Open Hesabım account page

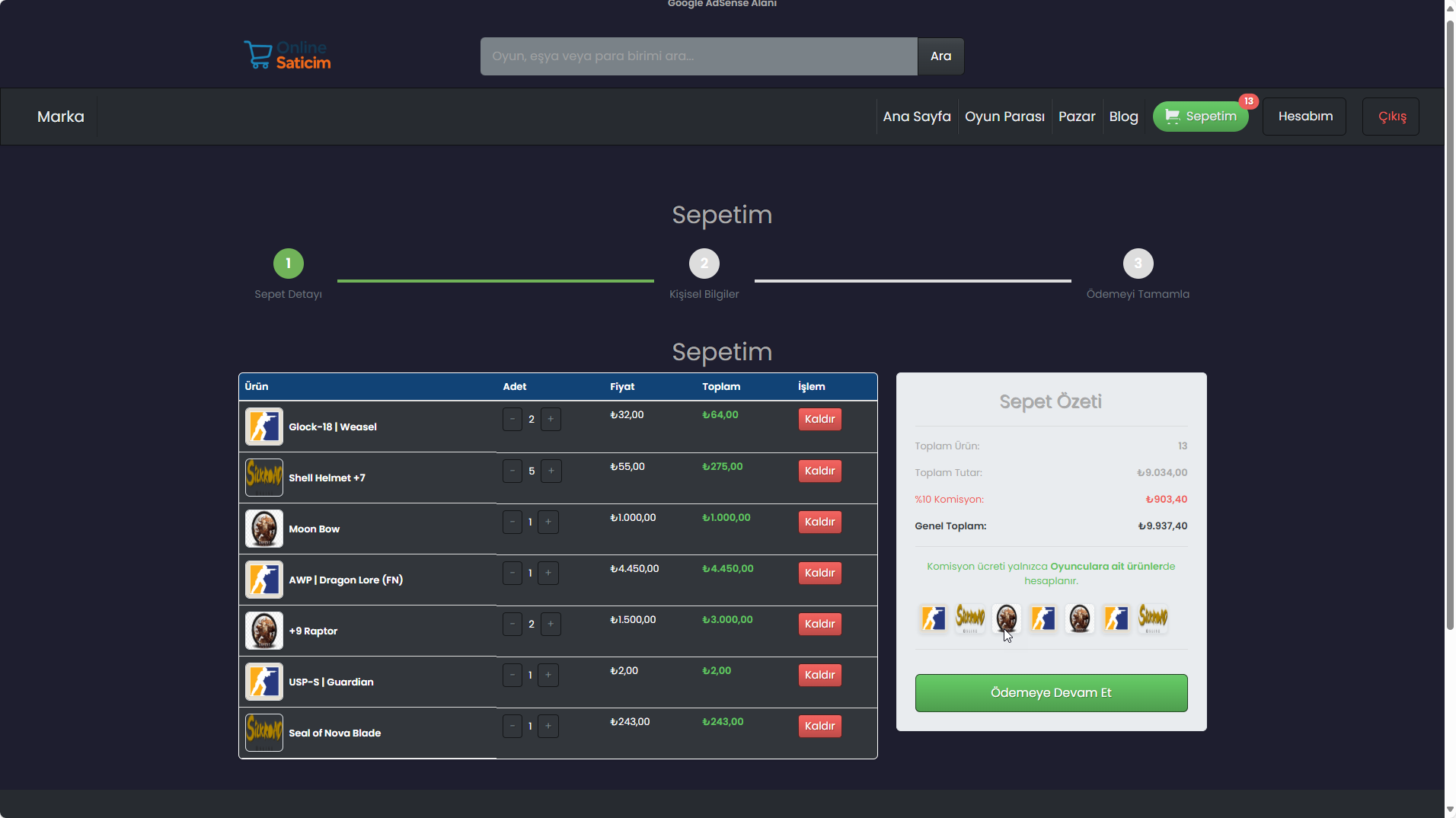pos(1305,117)
